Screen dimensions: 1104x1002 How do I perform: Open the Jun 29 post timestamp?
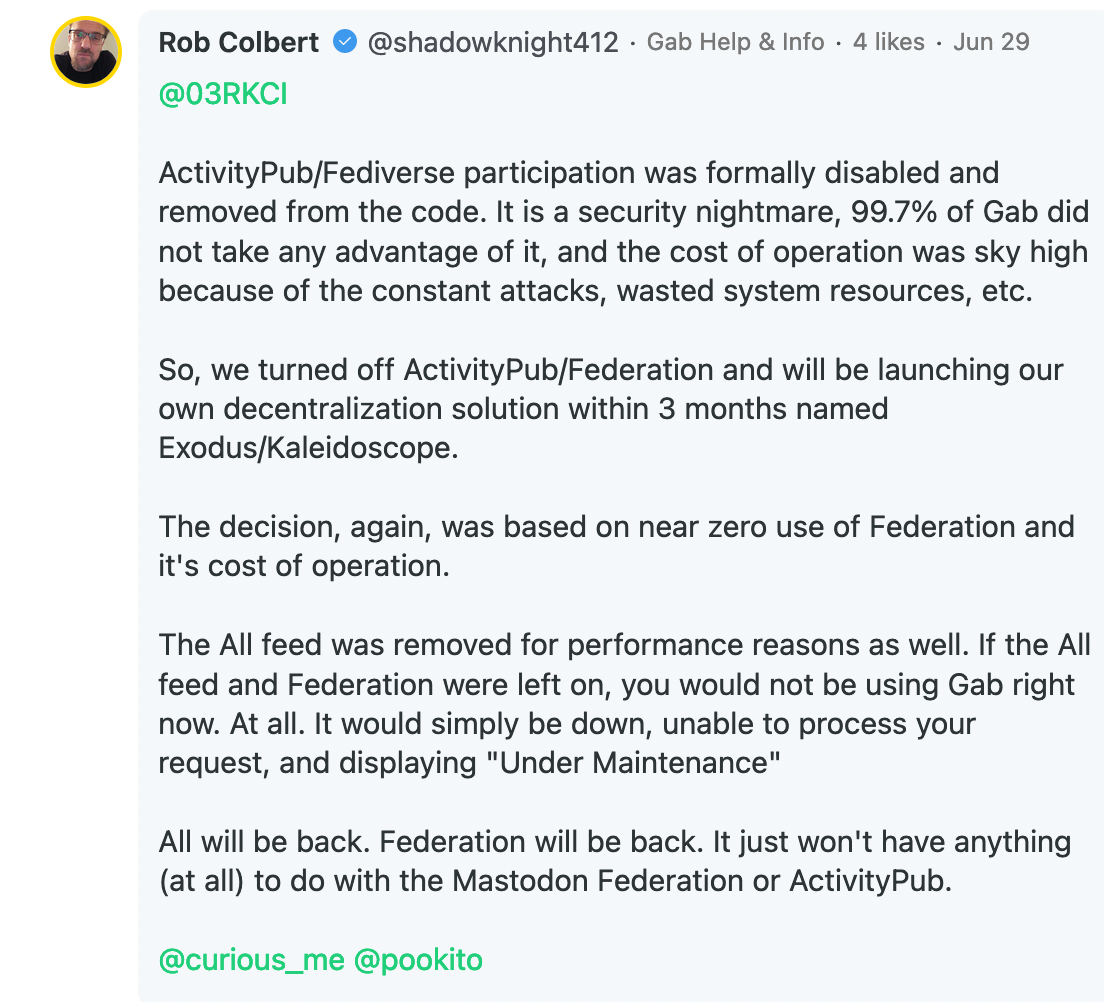tap(991, 42)
